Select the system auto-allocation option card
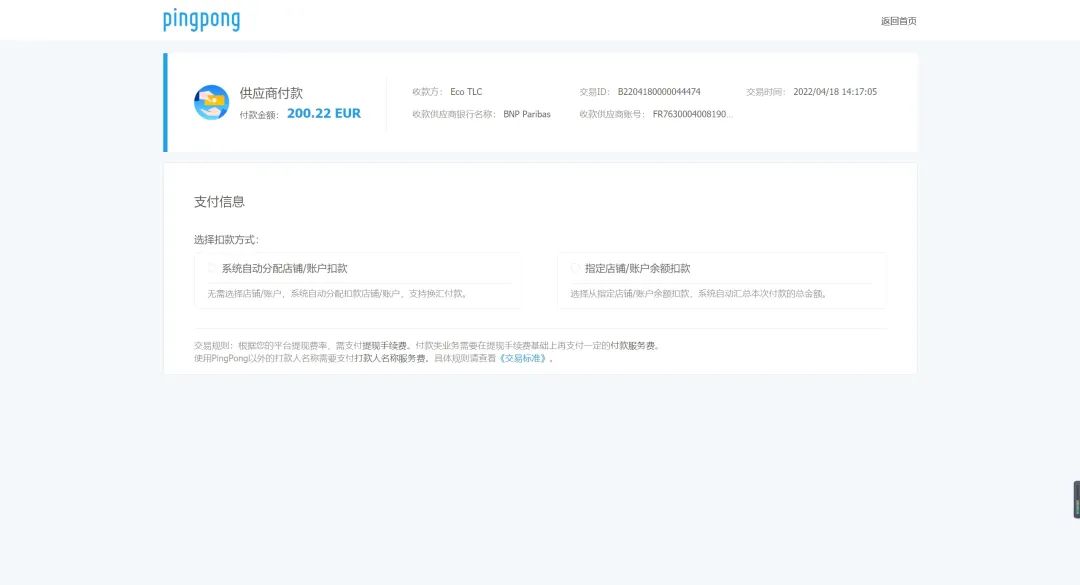The height and width of the screenshot is (585, 1080). click(x=358, y=280)
